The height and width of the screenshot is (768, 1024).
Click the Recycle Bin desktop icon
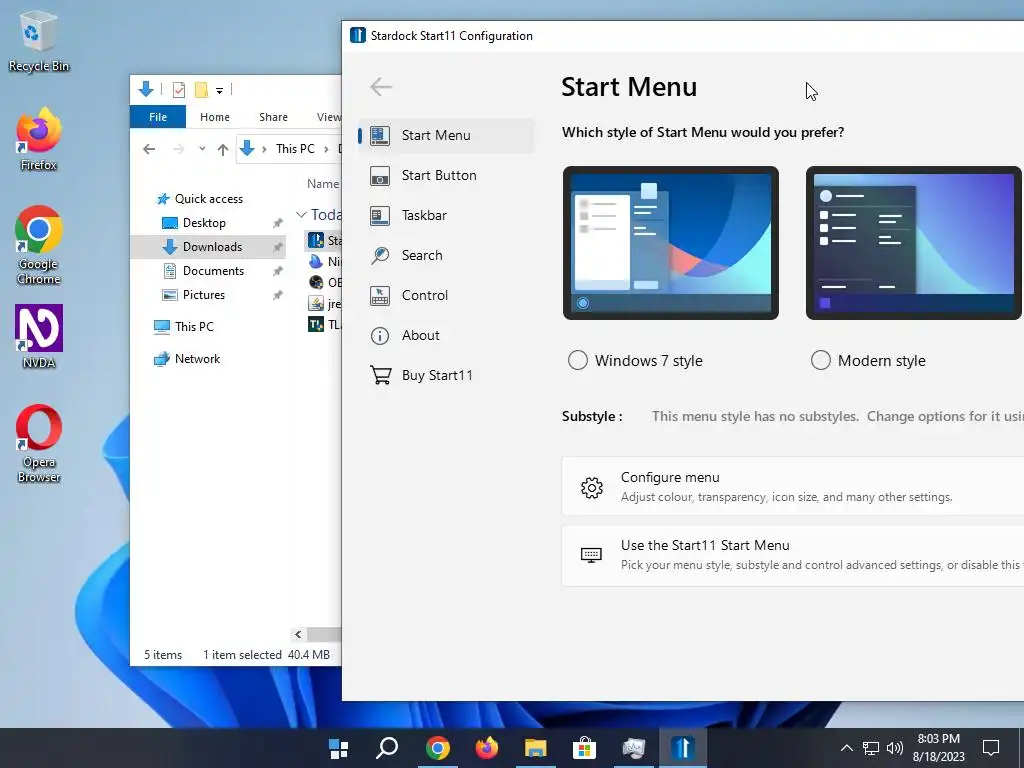38,40
